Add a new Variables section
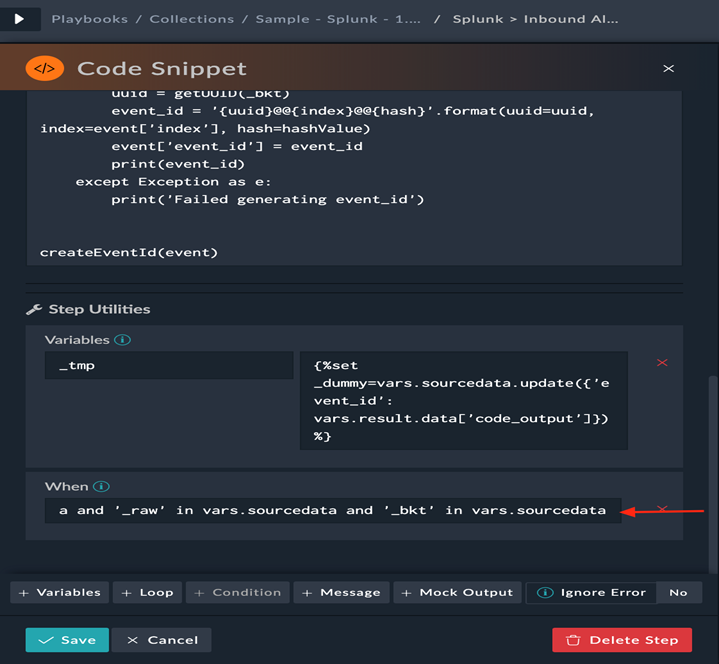The height and width of the screenshot is (664, 719). pyautogui.click(x=61, y=592)
